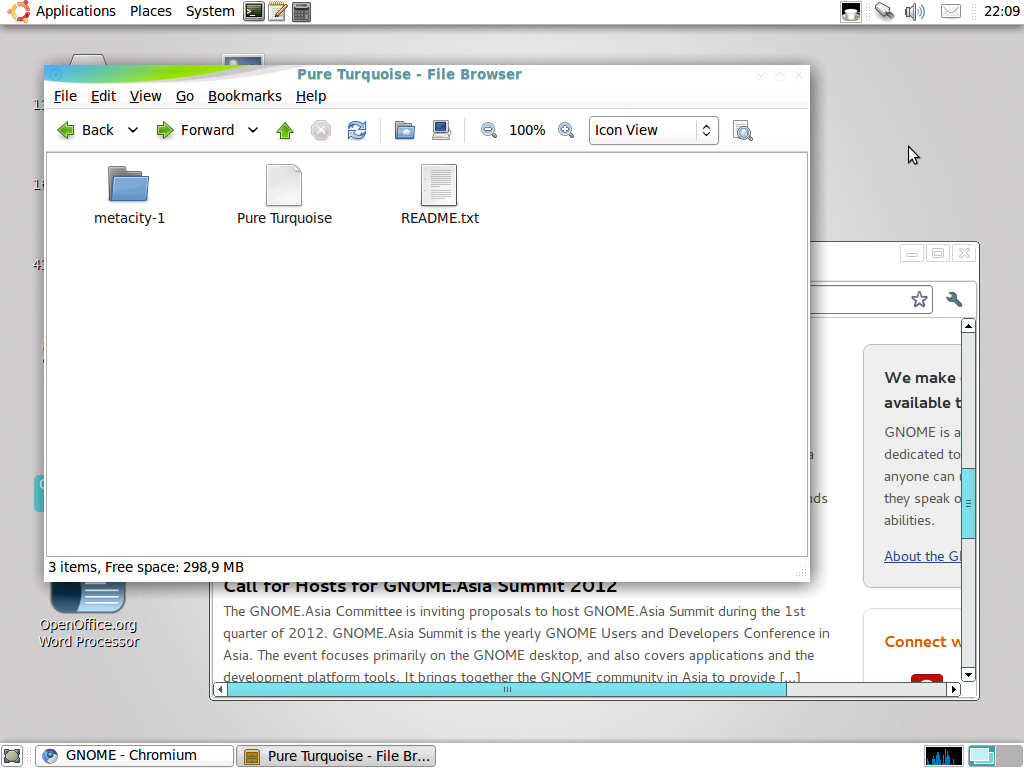Screen dimensions: 1024x768
Task: Open the Go menu
Action: (185, 96)
